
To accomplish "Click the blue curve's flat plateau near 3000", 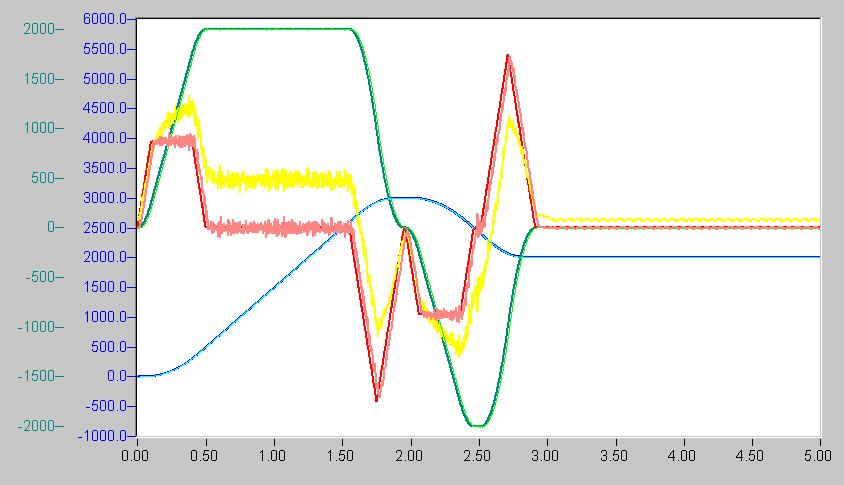I will point(405,198).
